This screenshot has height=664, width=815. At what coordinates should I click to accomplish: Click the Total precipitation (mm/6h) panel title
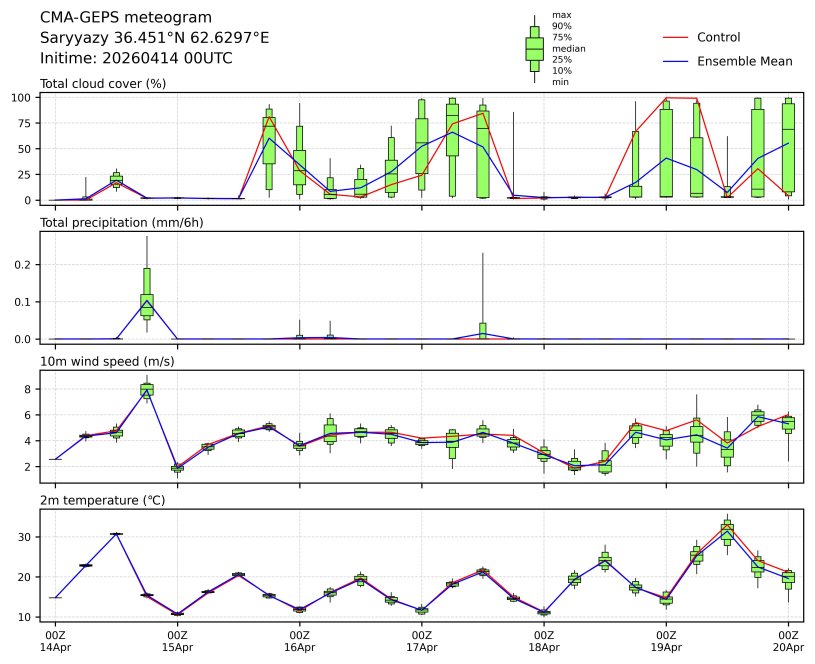point(121,222)
